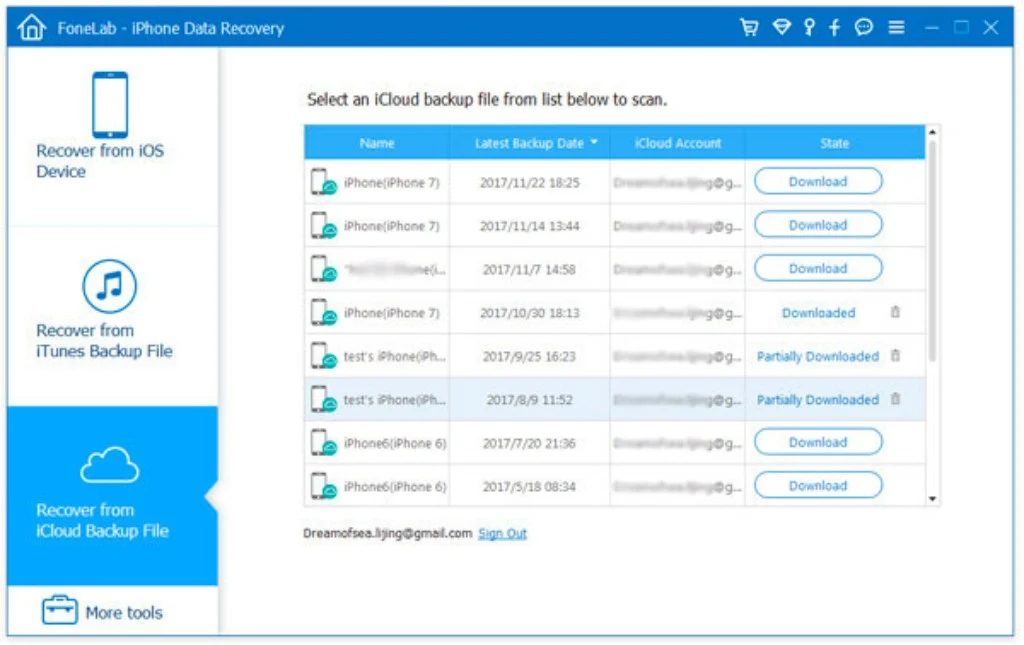This screenshot has height=645, width=1024.
Task: Select date cell 2017/10/30 18:13
Action: pos(530,313)
